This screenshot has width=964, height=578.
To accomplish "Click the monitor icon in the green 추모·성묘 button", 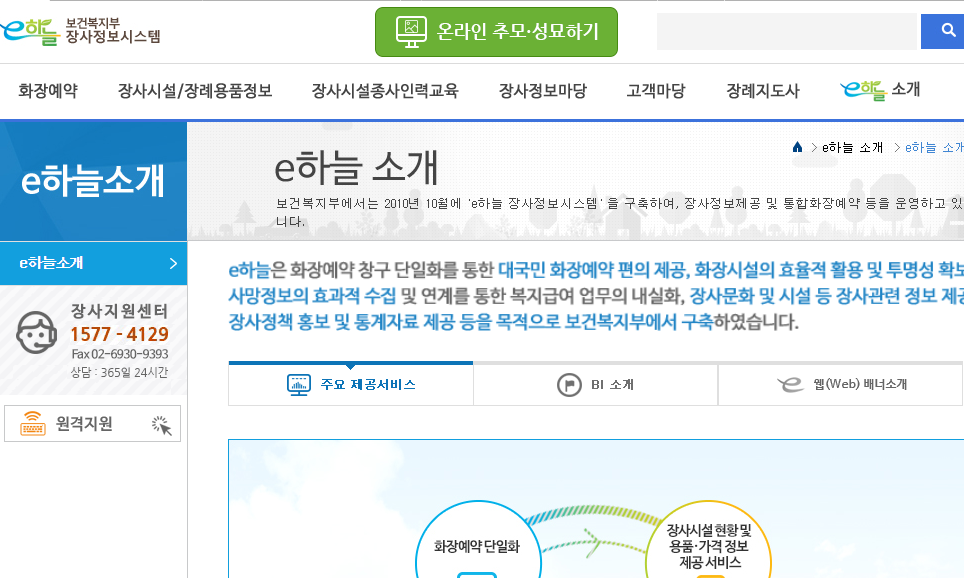I will pyautogui.click(x=411, y=32).
